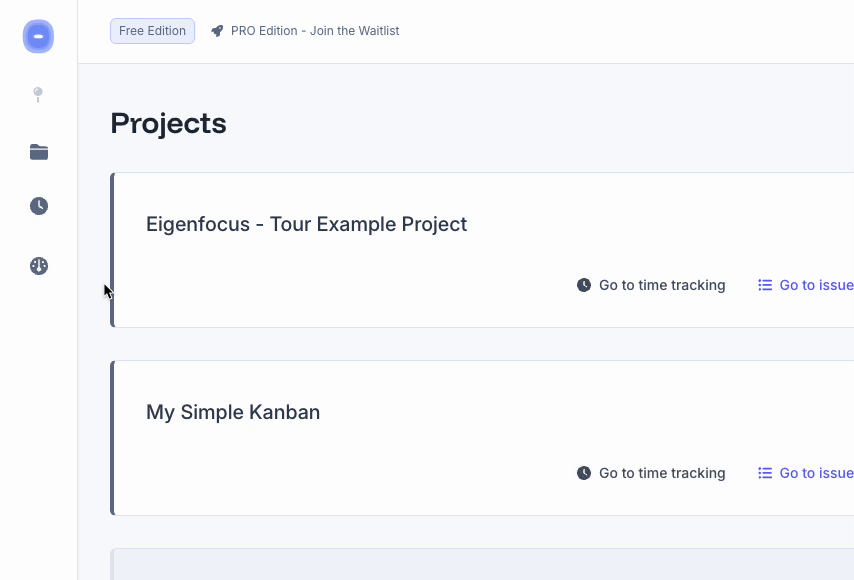Click the Projects page heading
This screenshot has height=580, width=854.
(168, 123)
